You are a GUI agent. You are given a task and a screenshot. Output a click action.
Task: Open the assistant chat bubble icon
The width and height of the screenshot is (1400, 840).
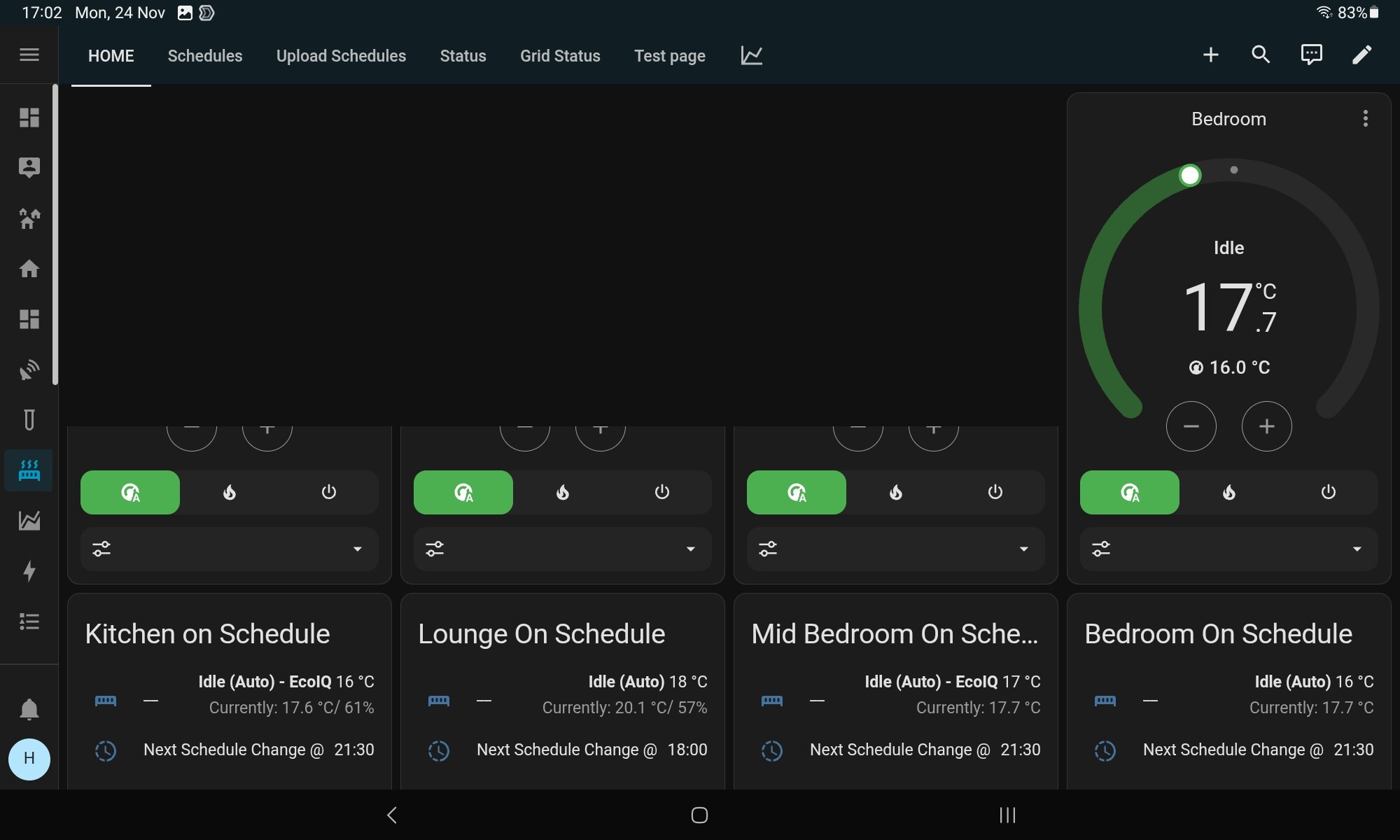click(1311, 55)
